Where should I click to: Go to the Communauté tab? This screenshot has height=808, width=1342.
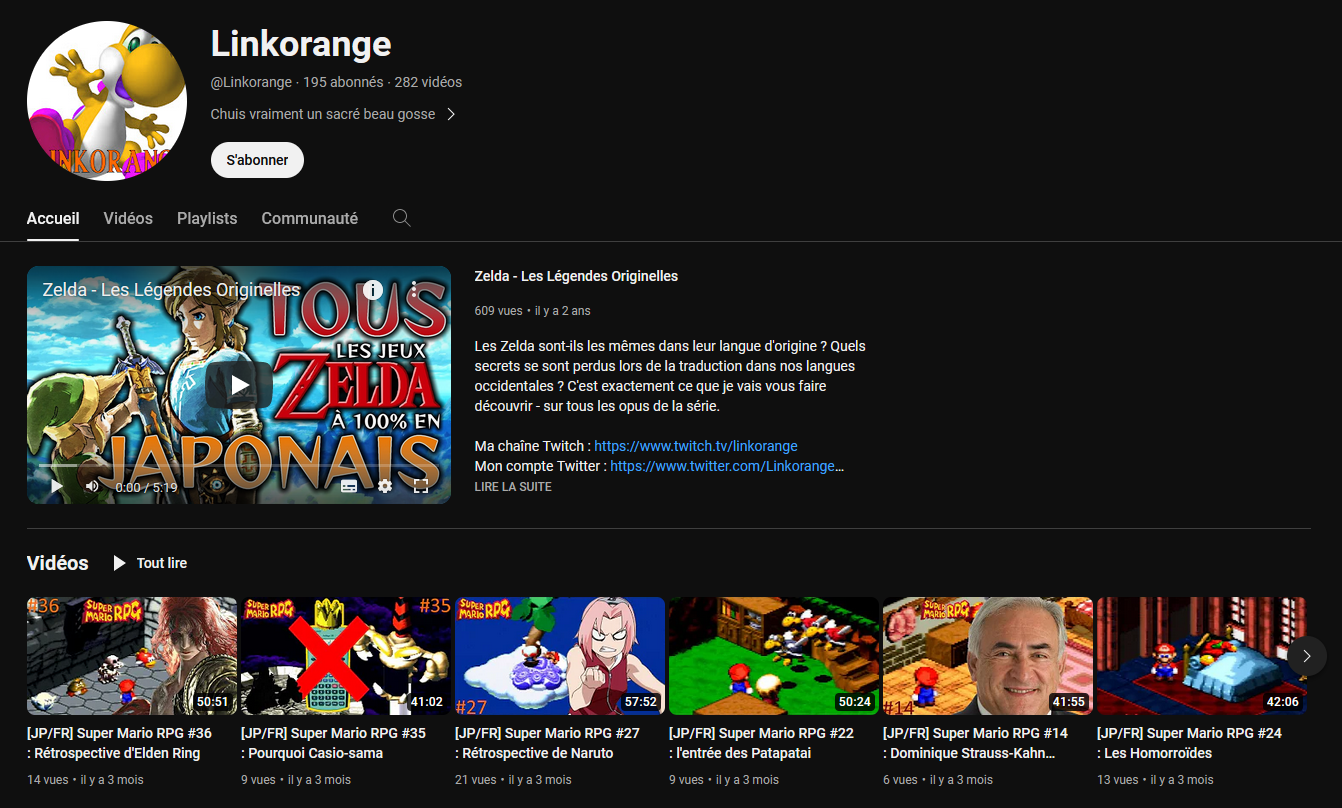coord(309,218)
